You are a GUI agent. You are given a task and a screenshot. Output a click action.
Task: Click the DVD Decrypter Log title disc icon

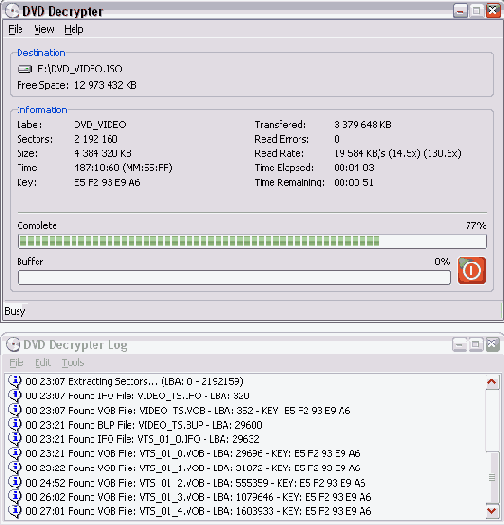[13, 345]
